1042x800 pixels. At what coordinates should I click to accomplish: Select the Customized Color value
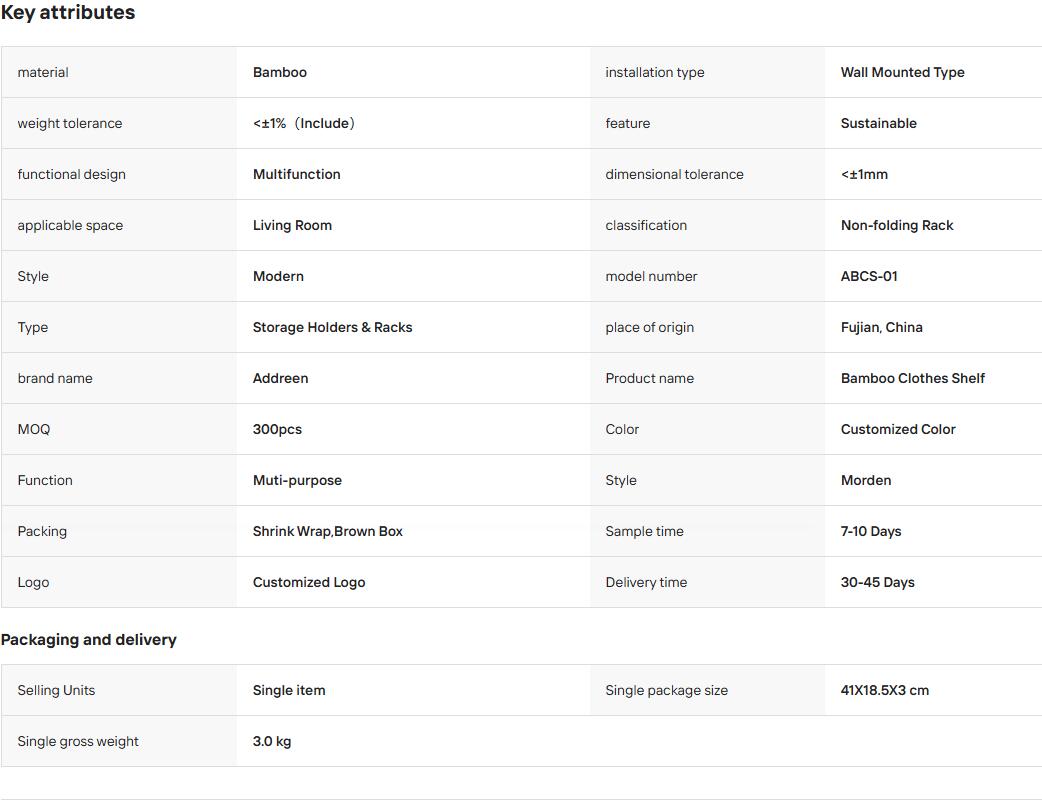coord(898,429)
